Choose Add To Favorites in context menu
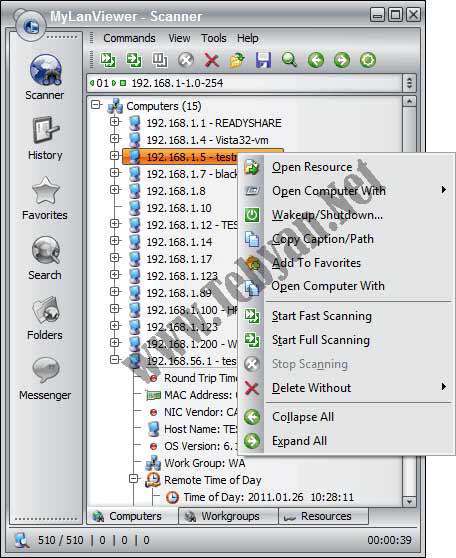Screen dimensions: 456x558 (345, 263)
